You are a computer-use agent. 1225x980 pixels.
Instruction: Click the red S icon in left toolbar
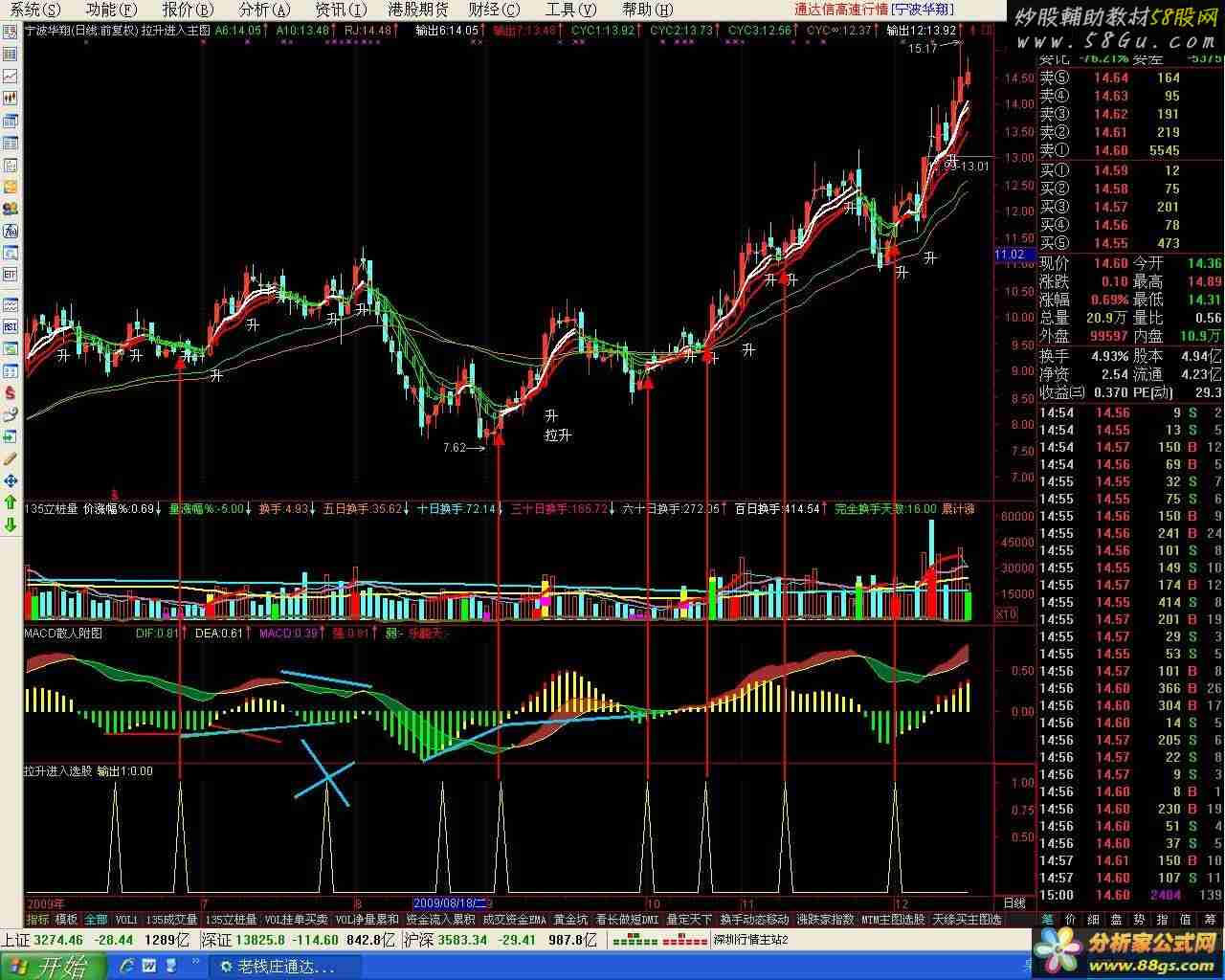pyautogui.click(x=11, y=392)
